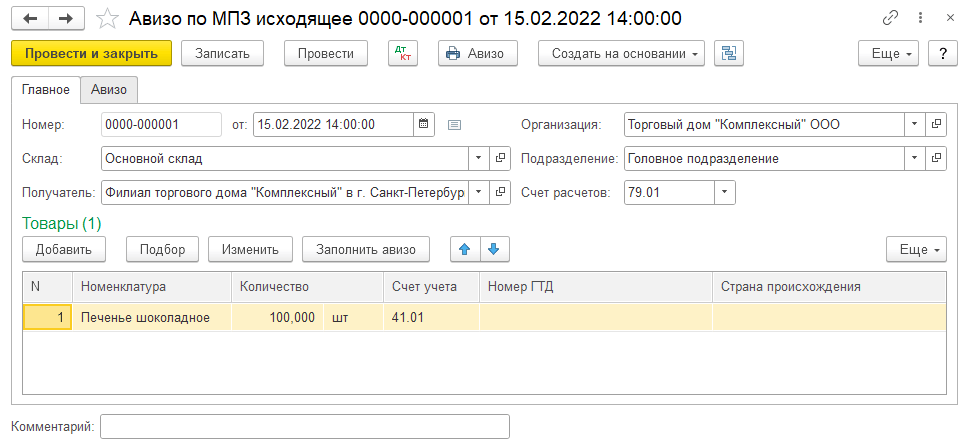
Task: Expand the Организация dropdown list
Action: click(x=915, y=124)
